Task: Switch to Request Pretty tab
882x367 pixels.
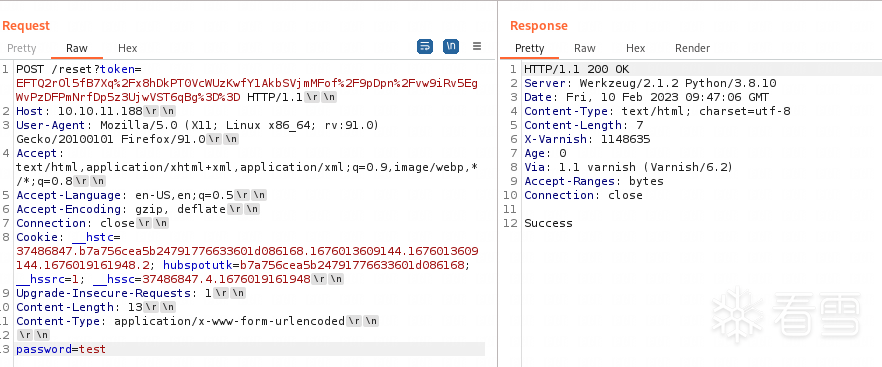Action: click(22, 48)
